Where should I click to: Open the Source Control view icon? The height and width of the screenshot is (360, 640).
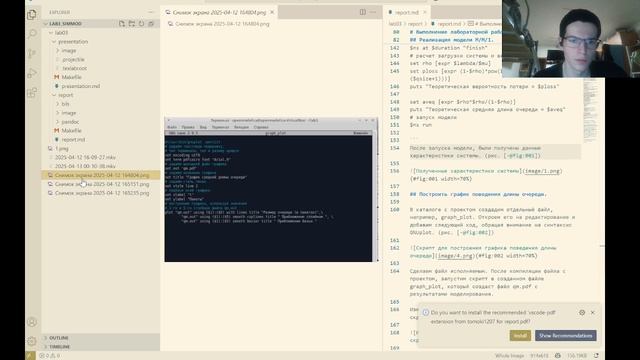coord(32,53)
